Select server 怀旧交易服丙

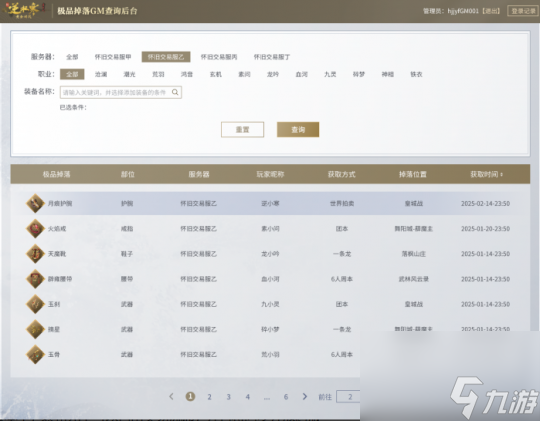coord(219,57)
